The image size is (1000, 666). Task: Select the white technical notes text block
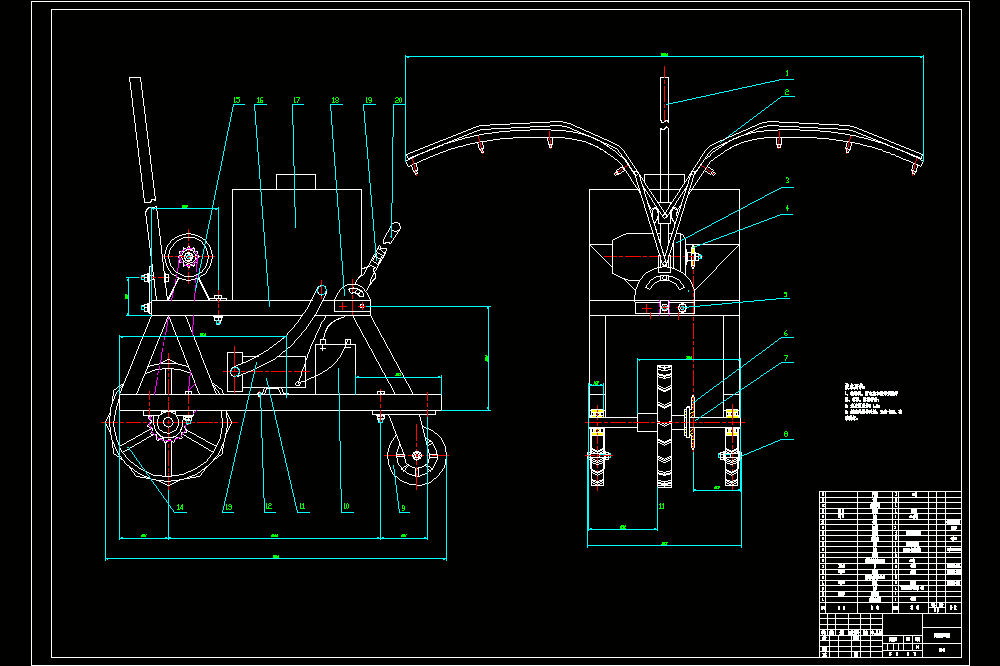coord(872,402)
